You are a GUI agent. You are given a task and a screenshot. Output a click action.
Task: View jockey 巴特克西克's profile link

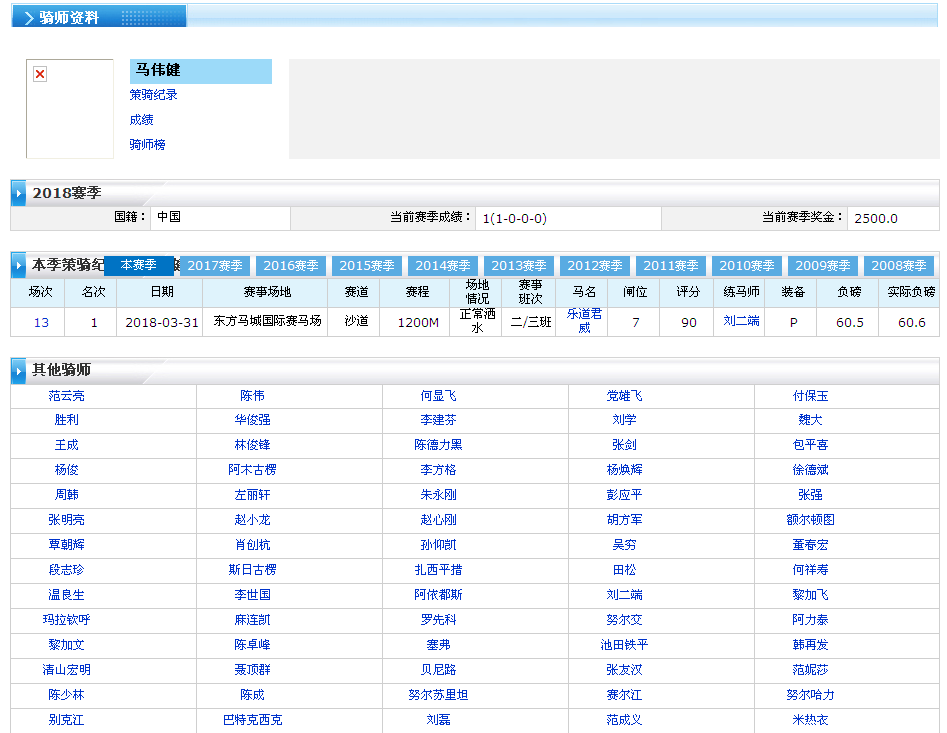tap(252, 720)
